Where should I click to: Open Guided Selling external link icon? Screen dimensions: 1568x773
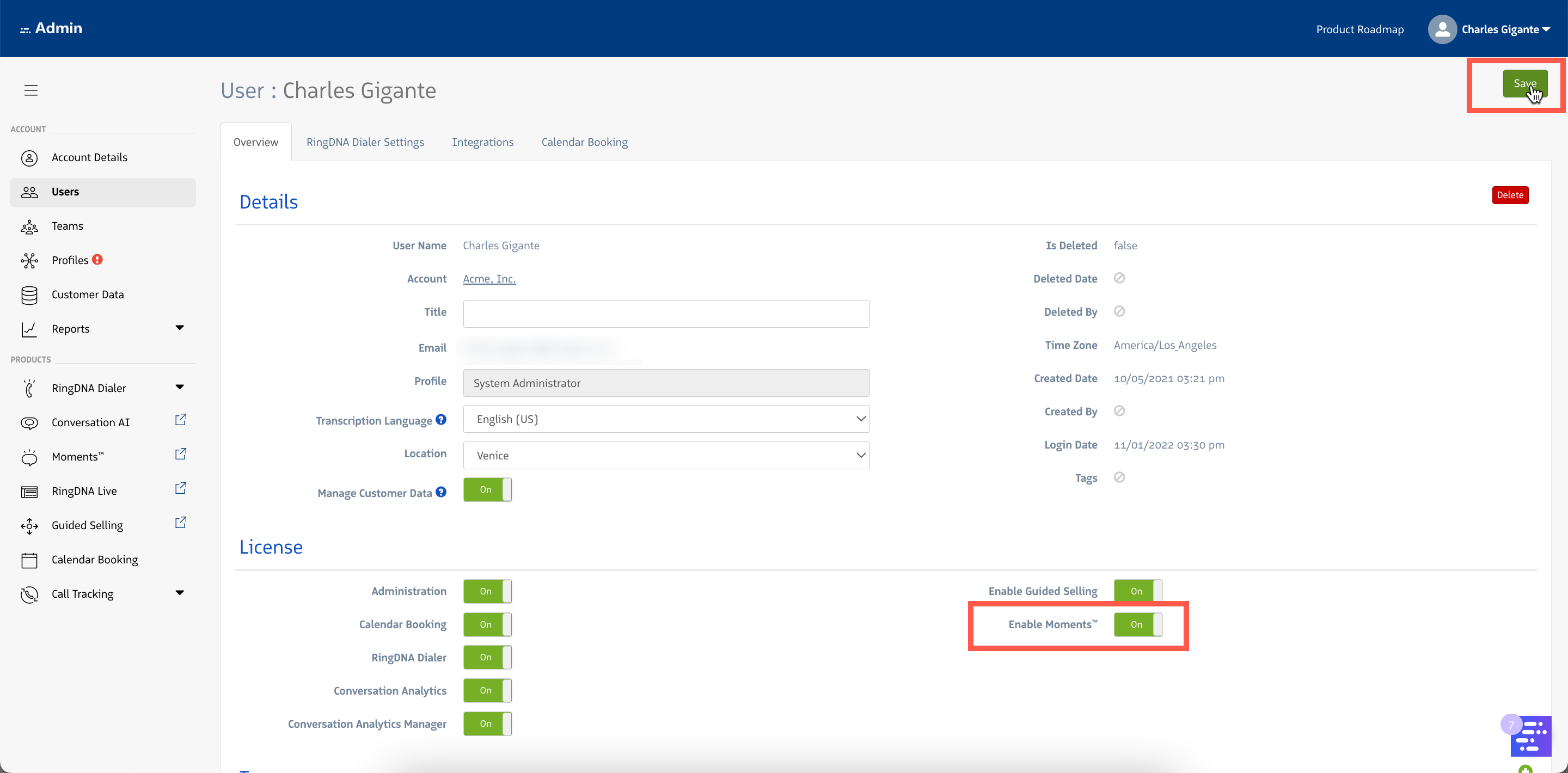pos(181,523)
